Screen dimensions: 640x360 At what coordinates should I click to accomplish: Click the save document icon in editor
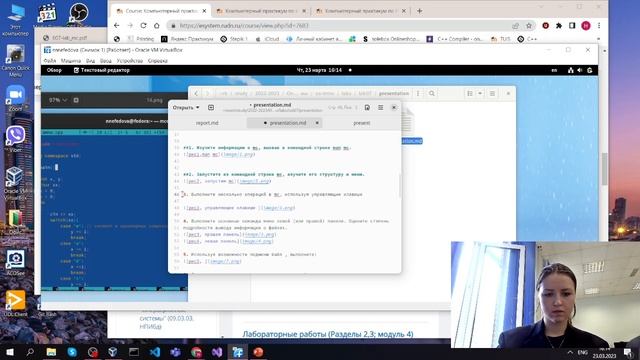click(x=367, y=107)
